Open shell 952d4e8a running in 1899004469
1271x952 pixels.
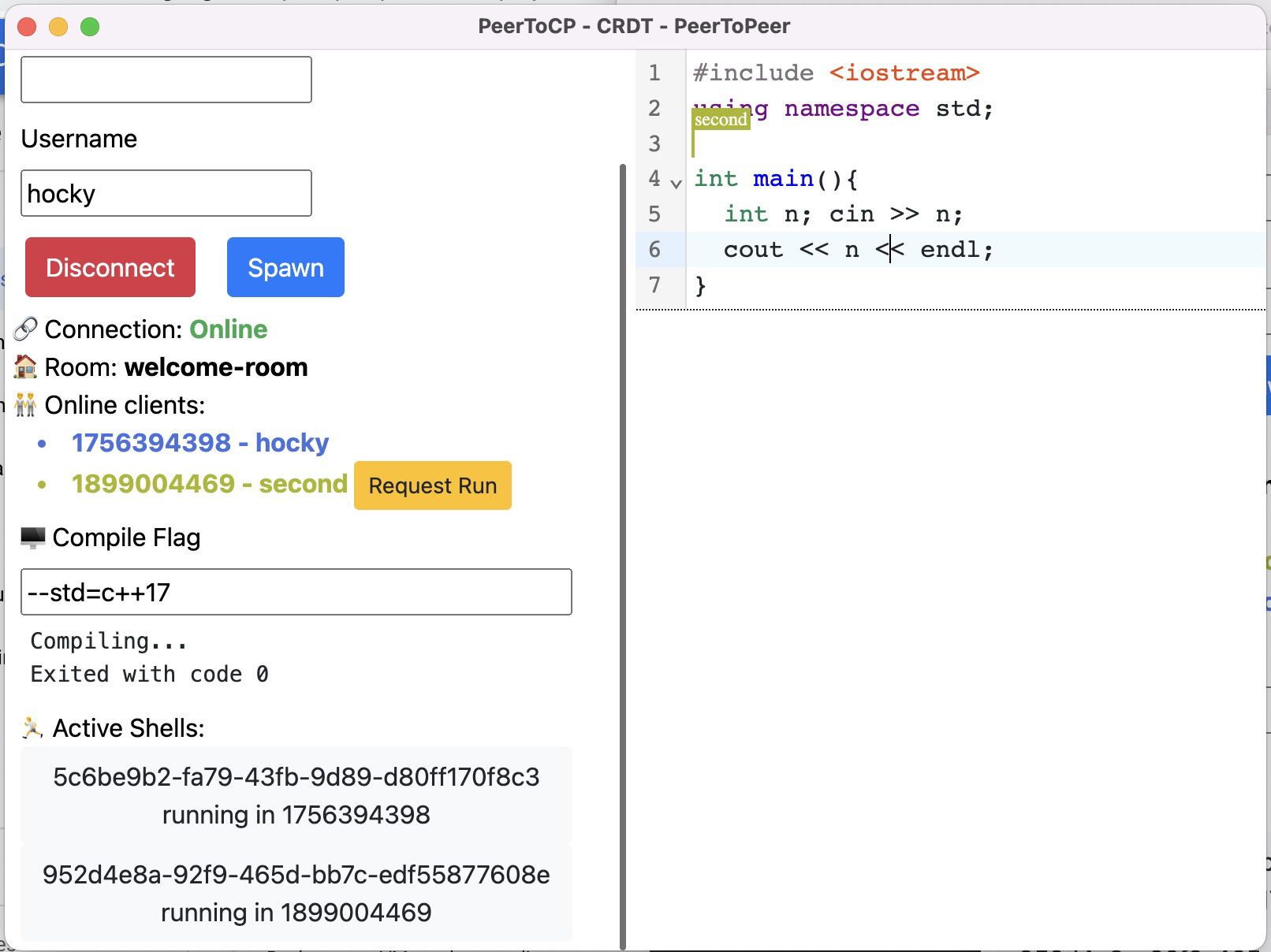tap(296, 893)
